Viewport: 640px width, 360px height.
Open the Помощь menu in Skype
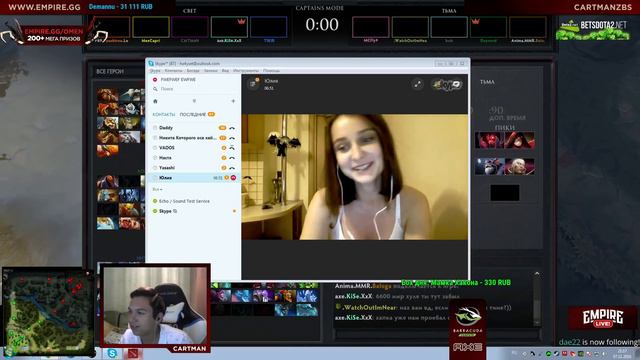[271, 71]
